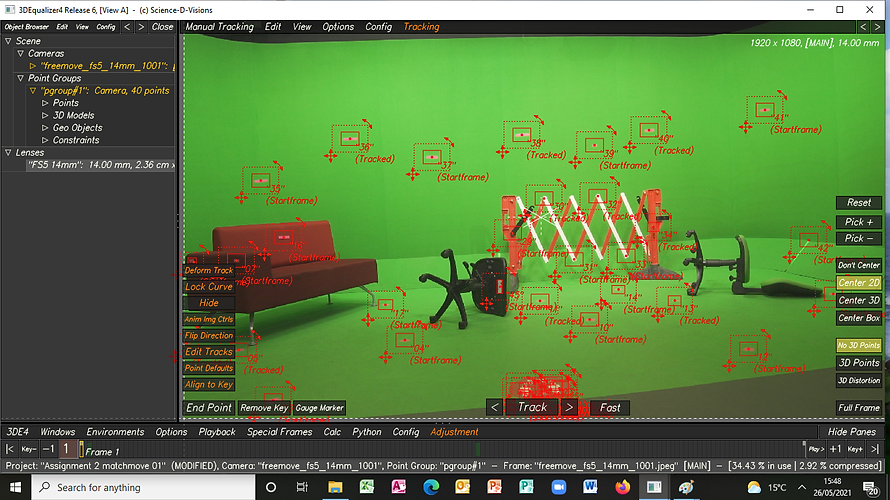890x500 pixels.
Task: Go to previous keyframe with Key- button
Action: pyautogui.click(x=28, y=449)
